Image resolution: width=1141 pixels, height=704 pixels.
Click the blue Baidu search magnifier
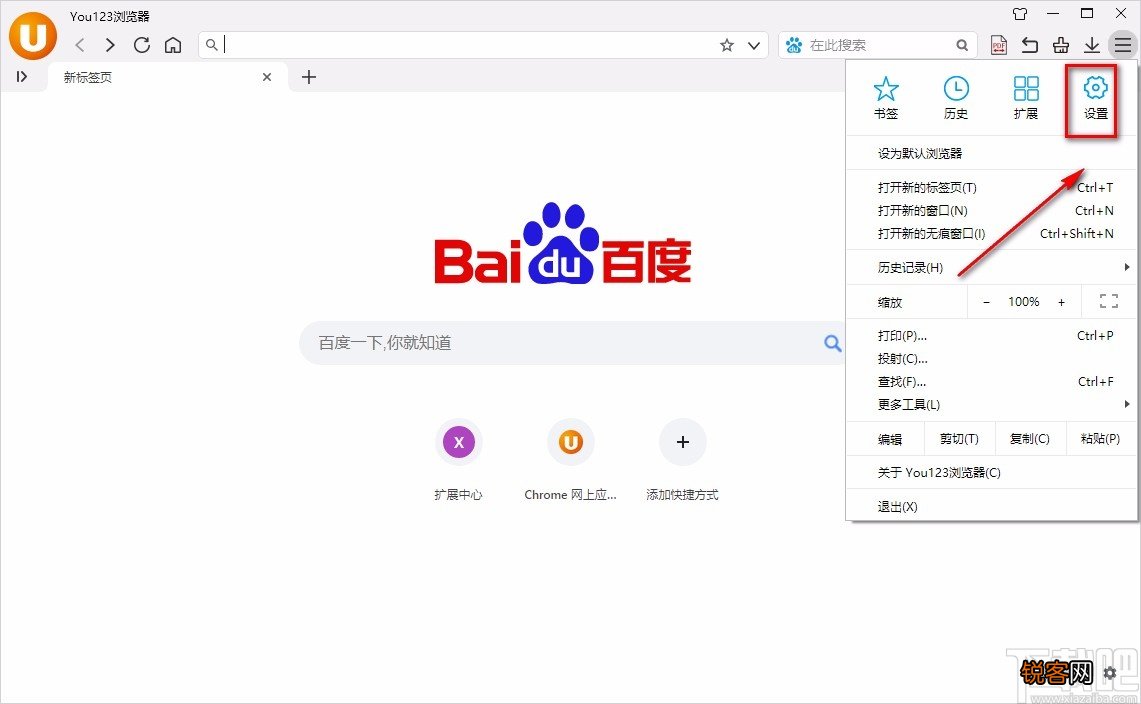(x=832, y=343)
